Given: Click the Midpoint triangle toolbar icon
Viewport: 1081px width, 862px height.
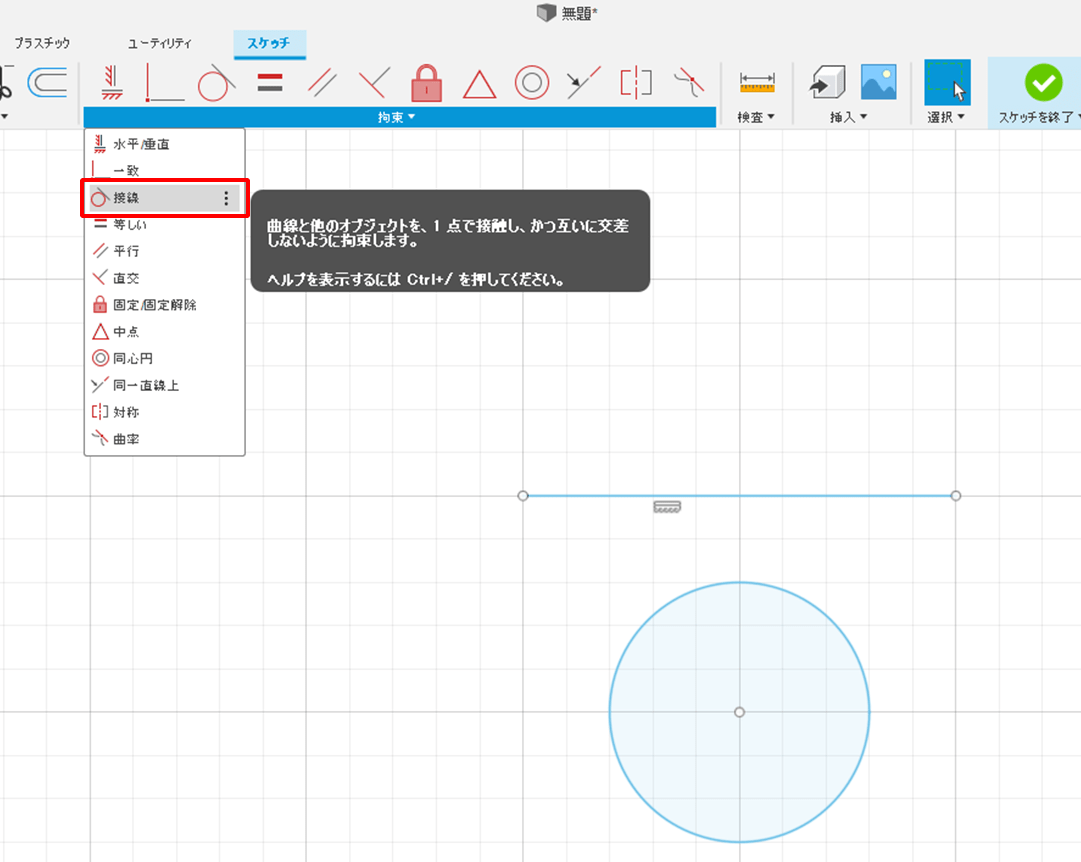Looking at the screenshot, I should (480, 83).
